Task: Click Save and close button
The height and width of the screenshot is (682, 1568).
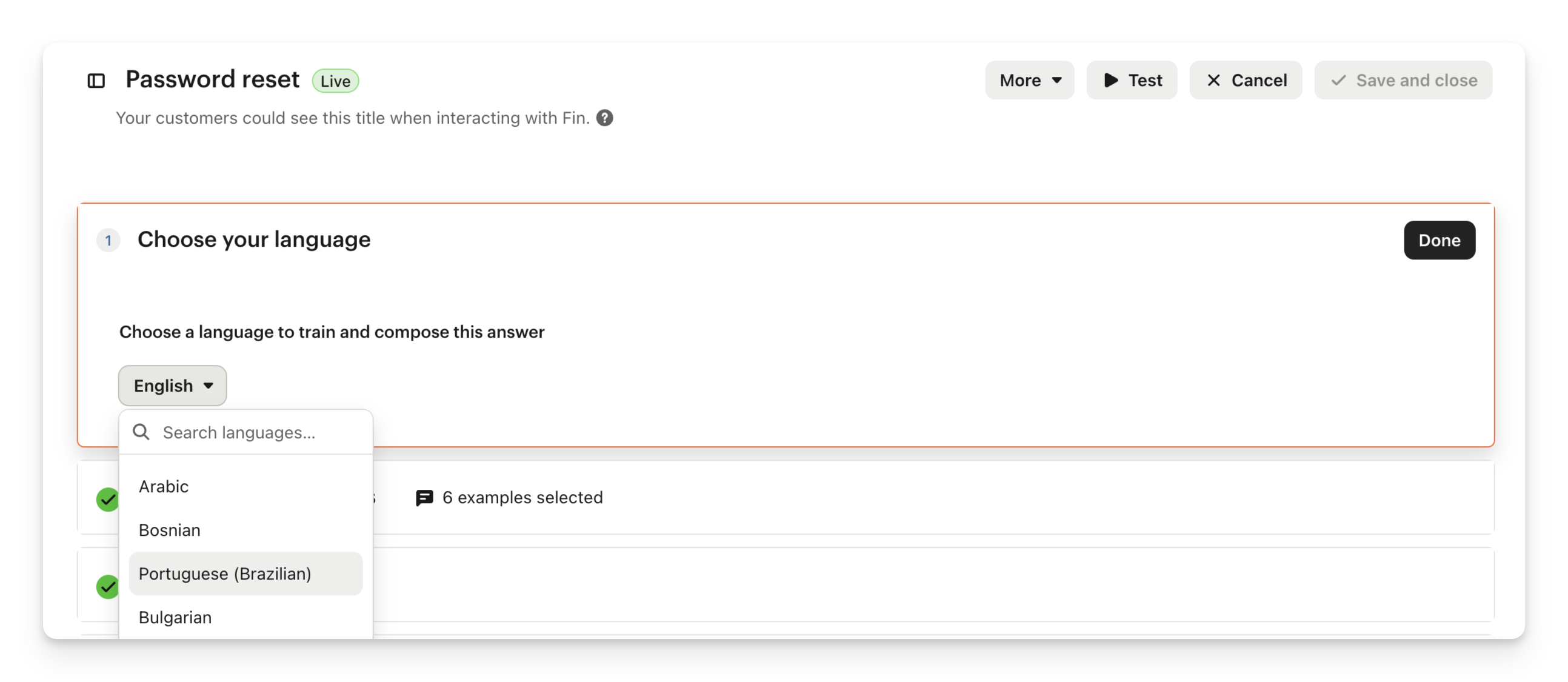Action: point(1403,80)
